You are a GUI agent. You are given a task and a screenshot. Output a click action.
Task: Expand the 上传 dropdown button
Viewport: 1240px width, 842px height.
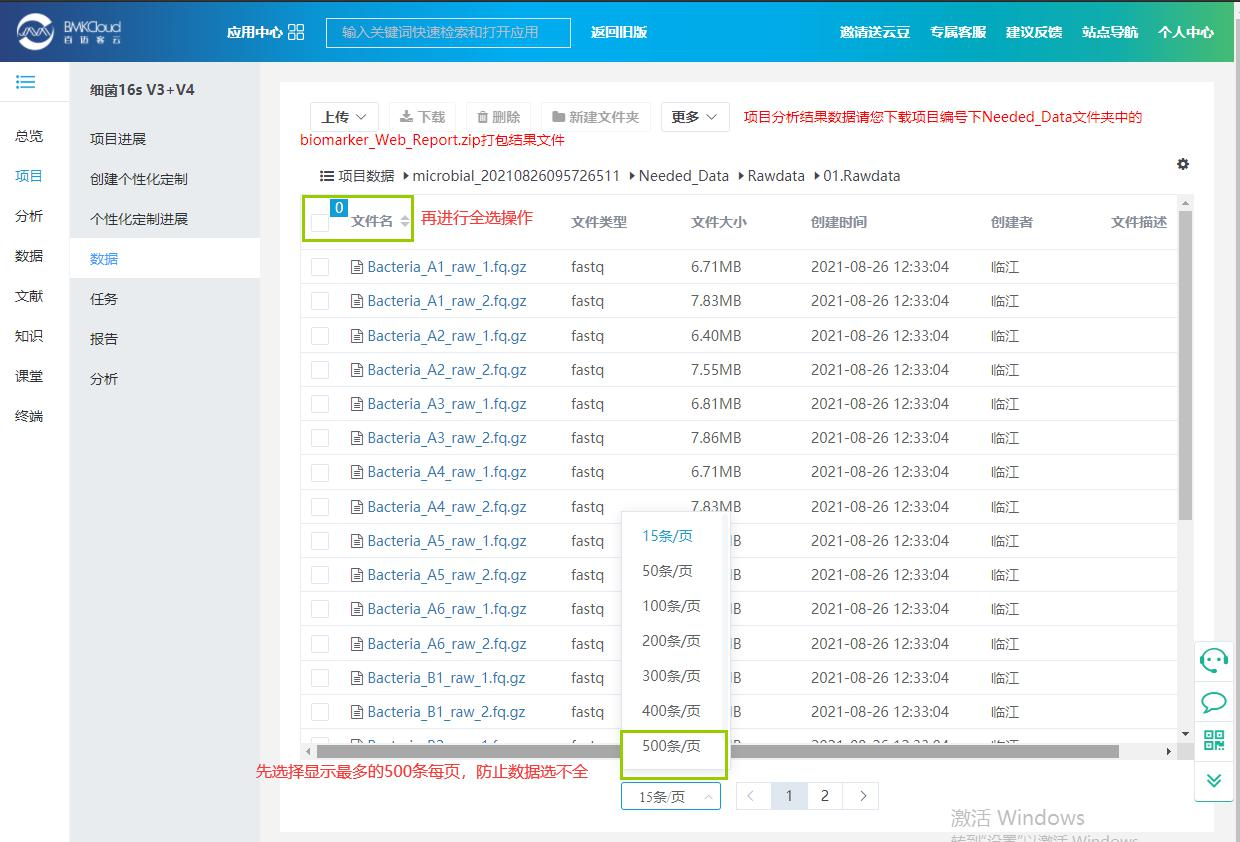[x=344, y=117]
